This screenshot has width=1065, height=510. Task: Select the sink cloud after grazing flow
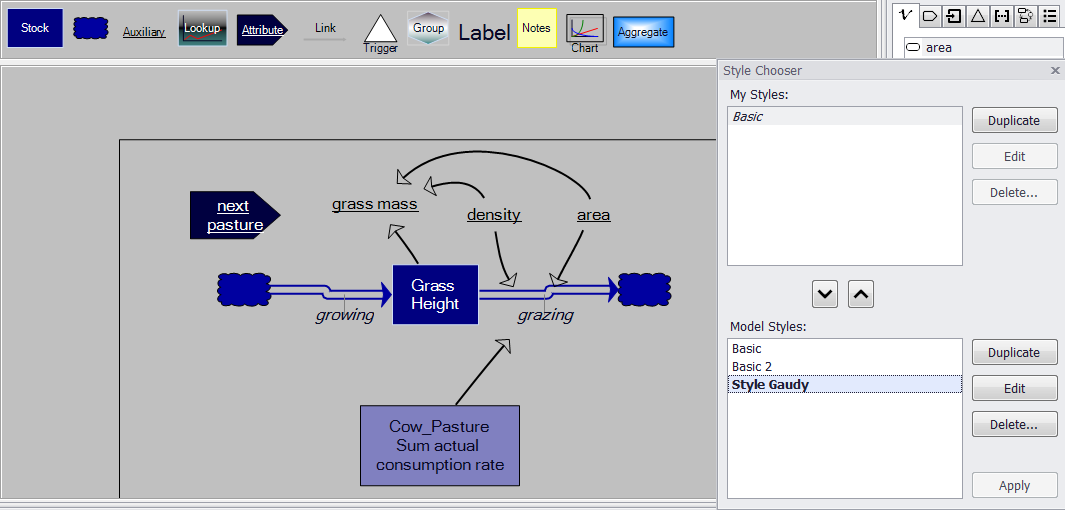(645, 290)
